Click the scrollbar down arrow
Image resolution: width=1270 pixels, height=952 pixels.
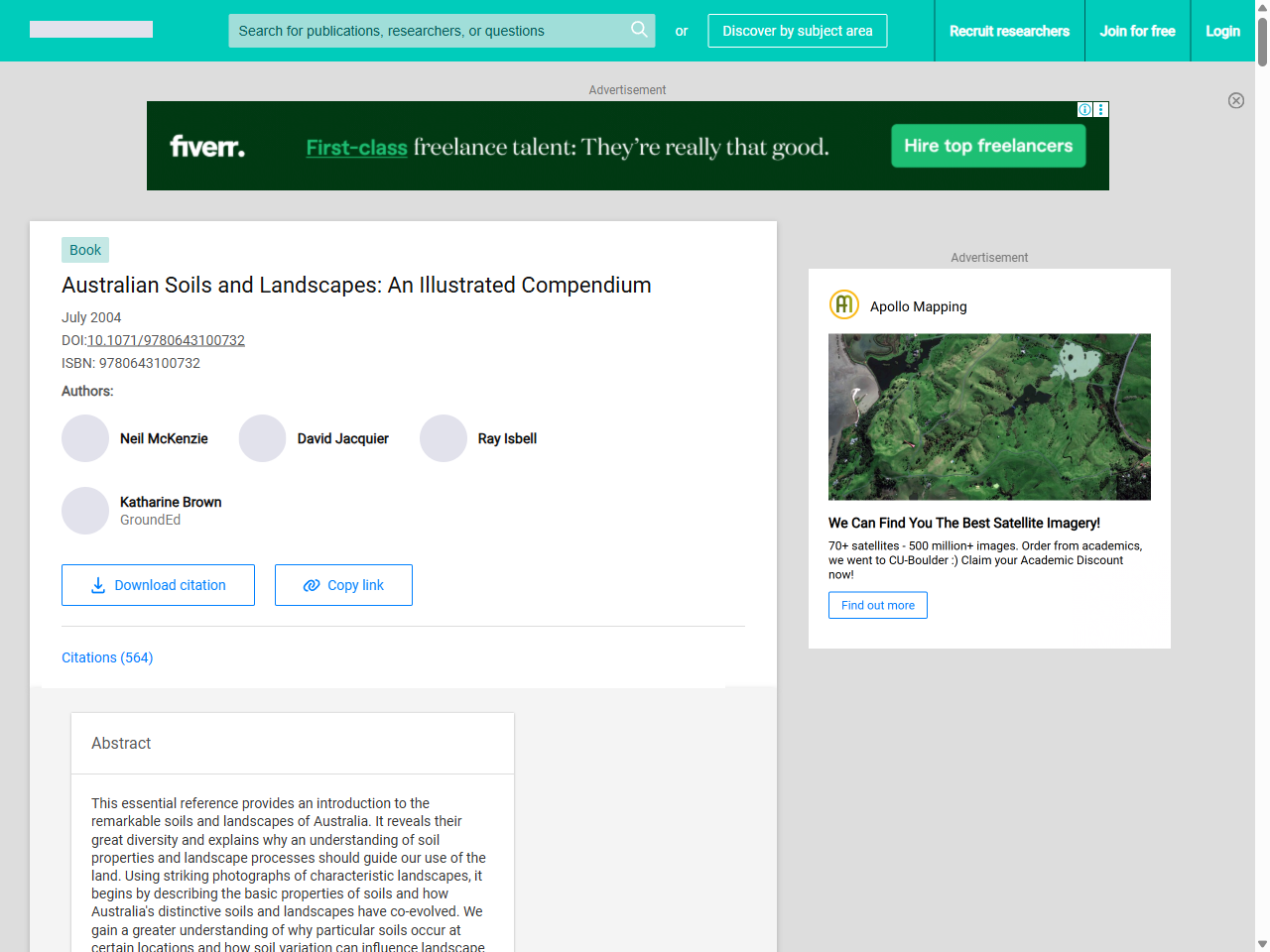tap(1261, 944)
